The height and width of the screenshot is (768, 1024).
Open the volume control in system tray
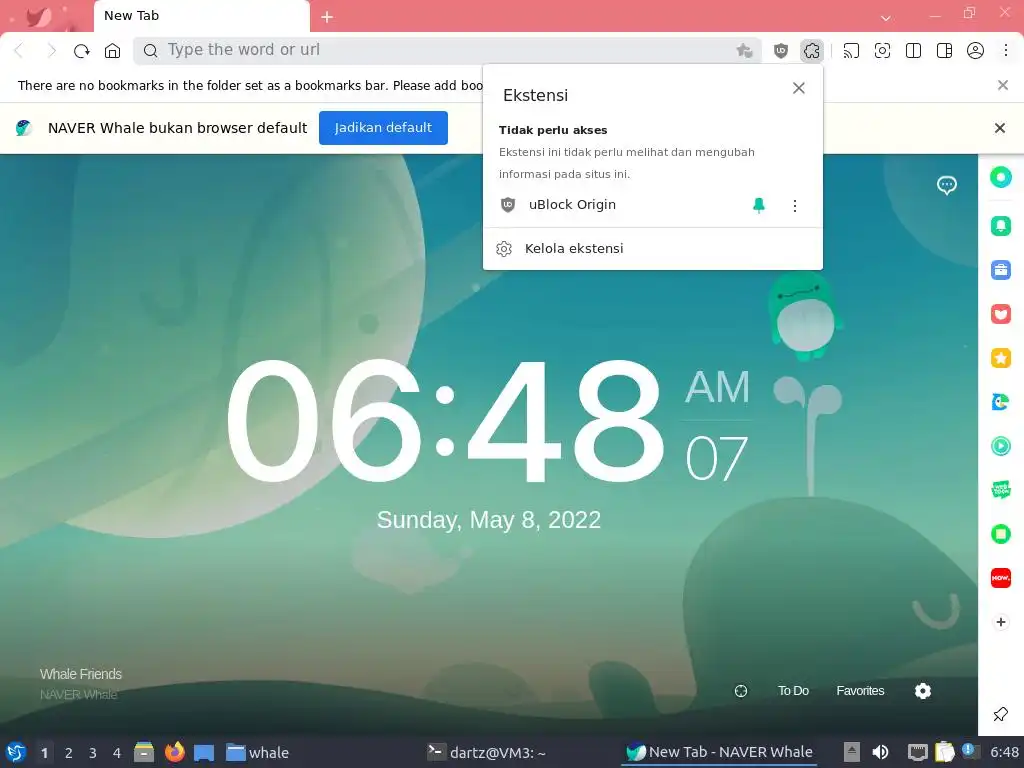pos(880,752)
